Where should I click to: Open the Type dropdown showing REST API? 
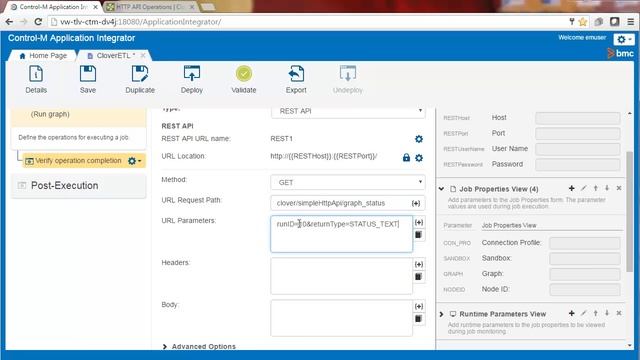[x=348, y=111]
